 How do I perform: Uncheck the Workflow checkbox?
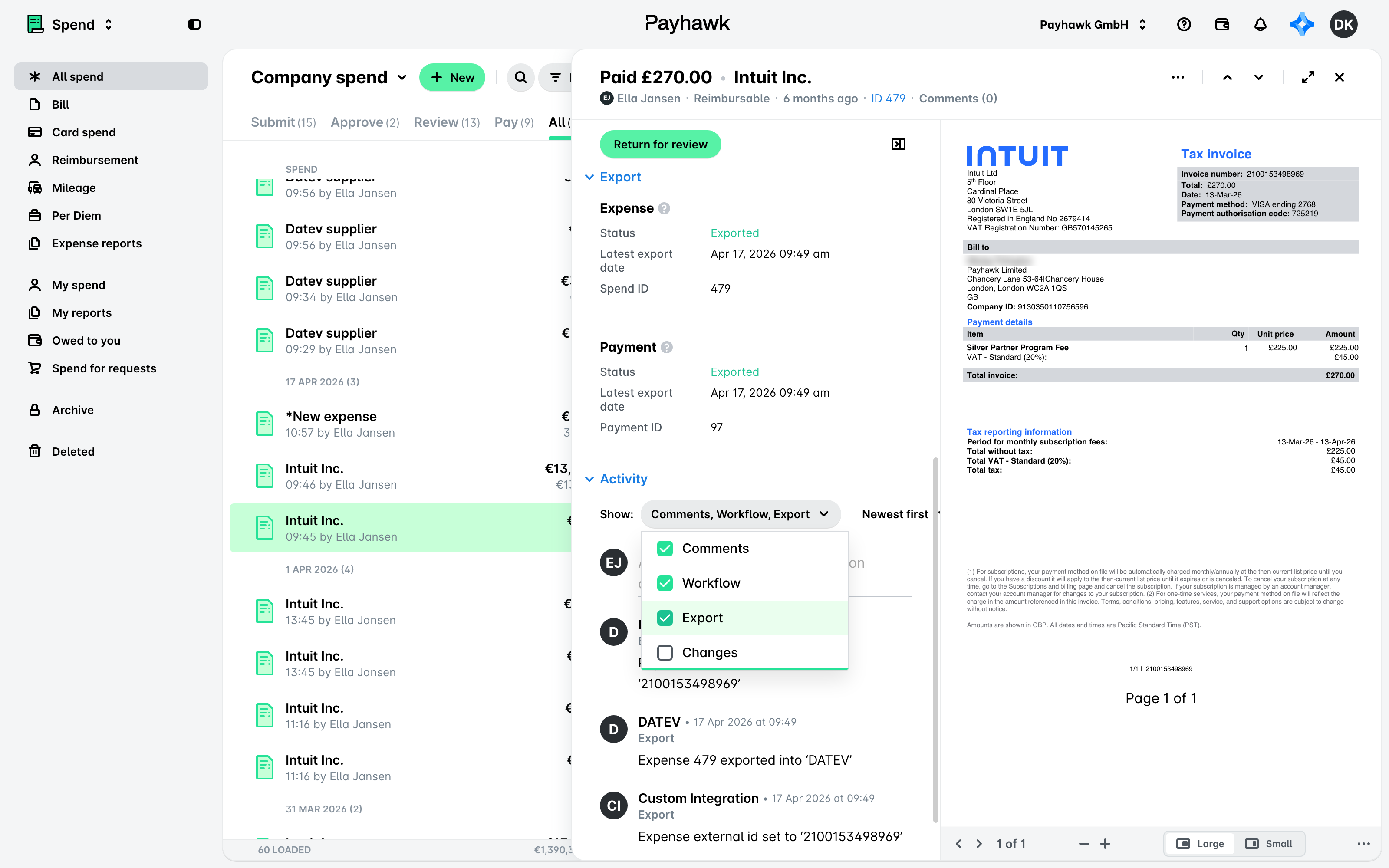coord(665,583)
